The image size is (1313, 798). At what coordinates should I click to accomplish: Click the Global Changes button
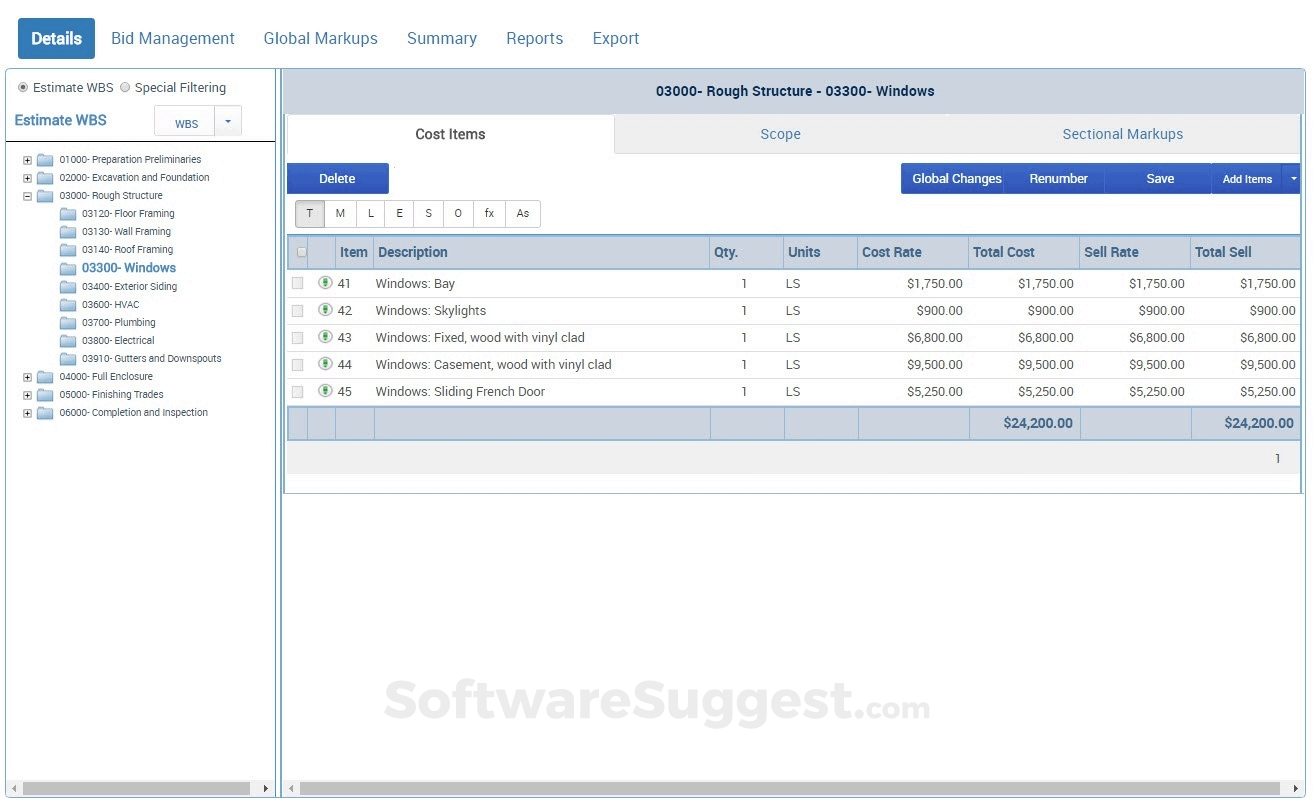coord(955,178)
